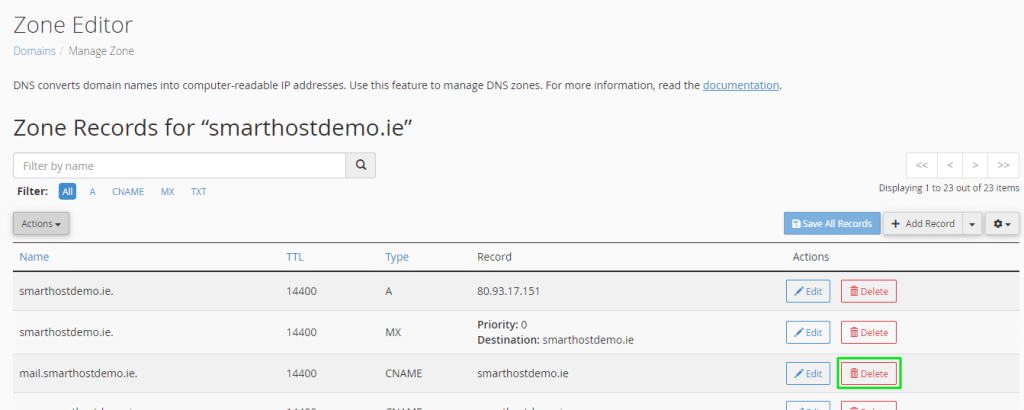1024x410 pixels.
Task: Sort records by TTL column
Action: click(295, 257)
